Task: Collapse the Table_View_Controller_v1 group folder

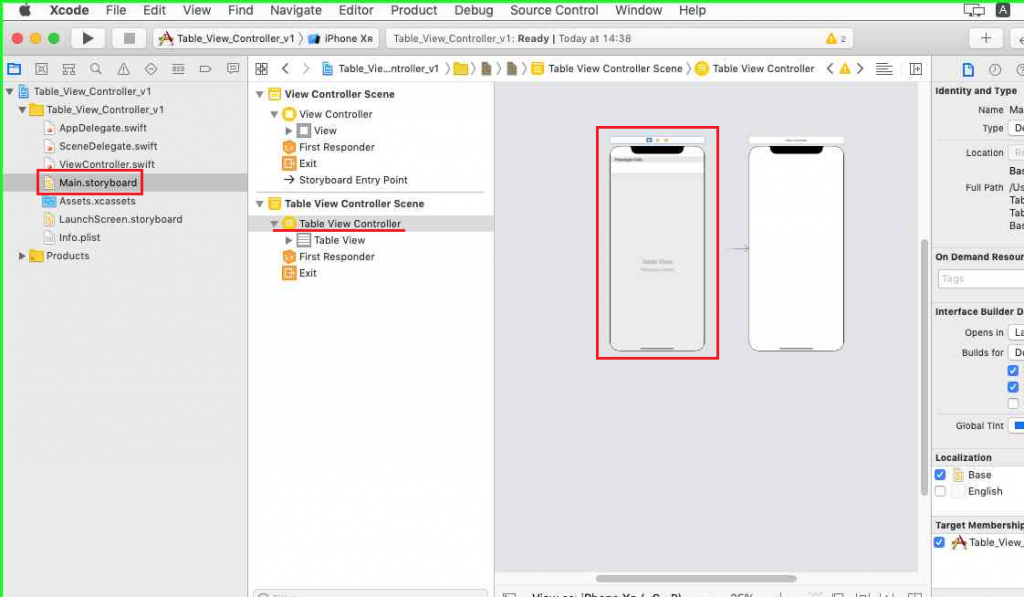Action: click(22, 110)
